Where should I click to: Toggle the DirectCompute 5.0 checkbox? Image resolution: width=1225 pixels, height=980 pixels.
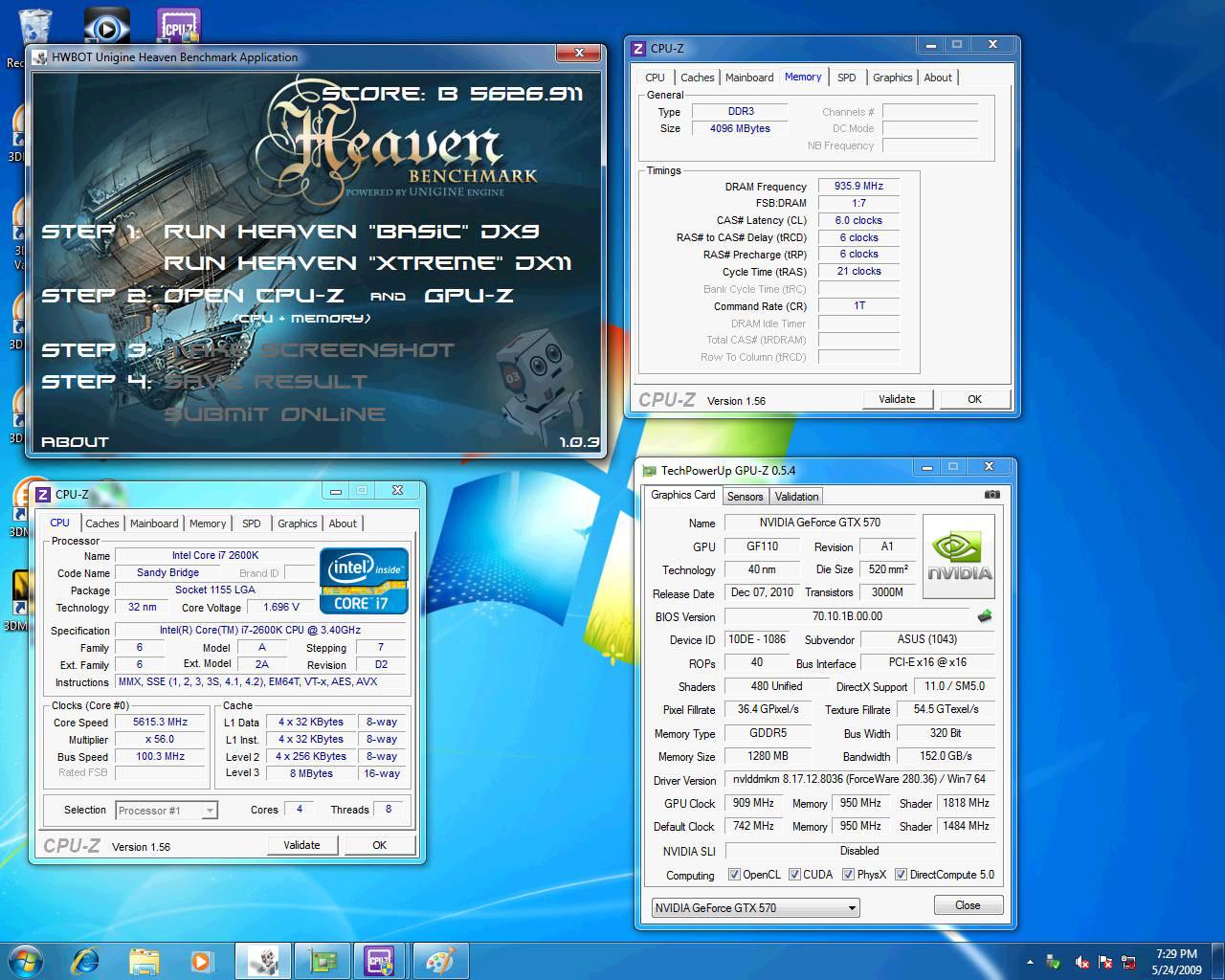coord(901,874)
